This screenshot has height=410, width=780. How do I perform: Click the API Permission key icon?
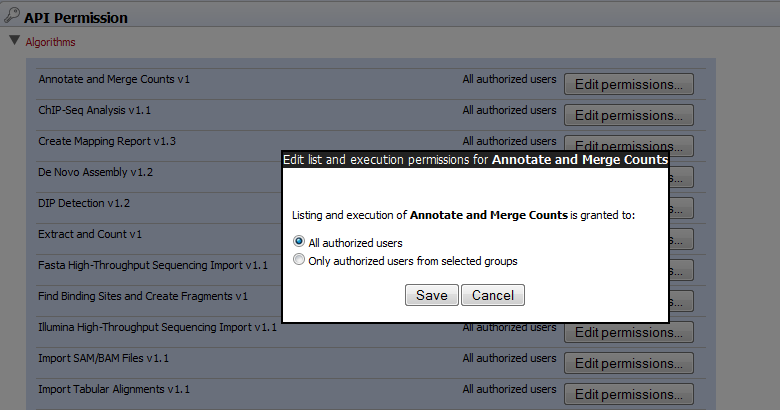point(12,15)
